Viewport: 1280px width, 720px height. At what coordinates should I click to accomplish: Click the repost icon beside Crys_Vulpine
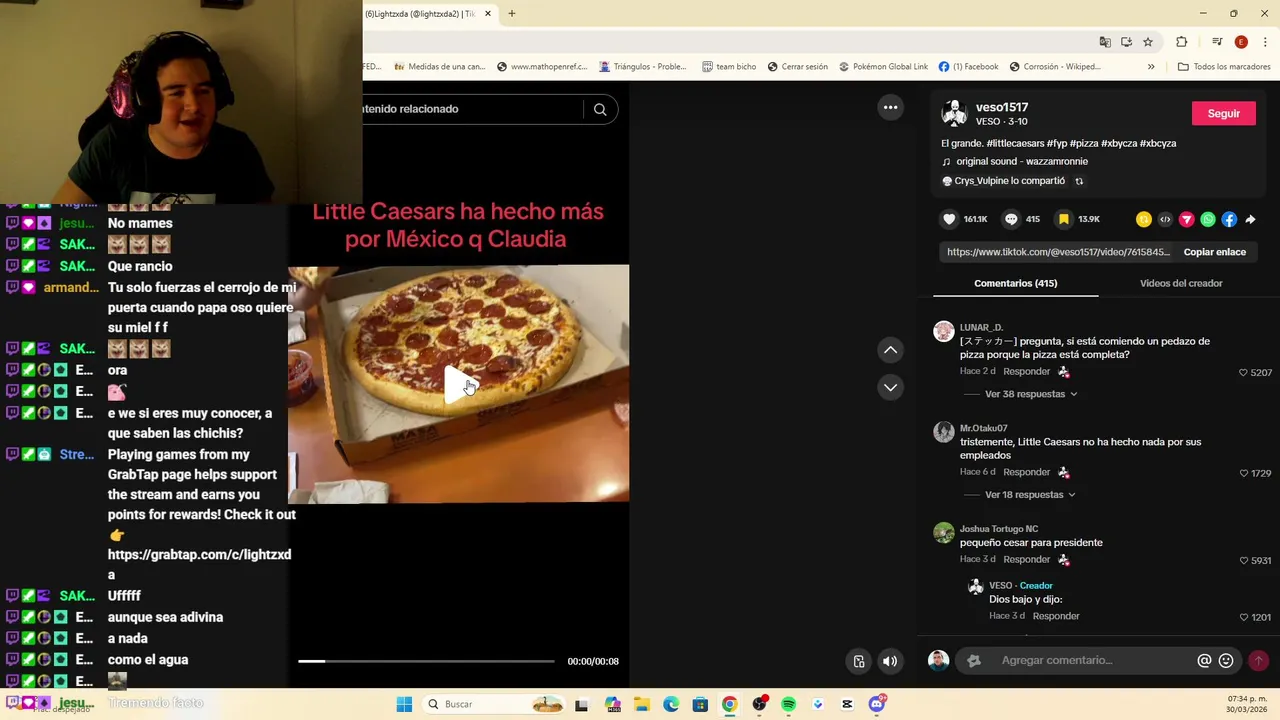click(1079, 181)
